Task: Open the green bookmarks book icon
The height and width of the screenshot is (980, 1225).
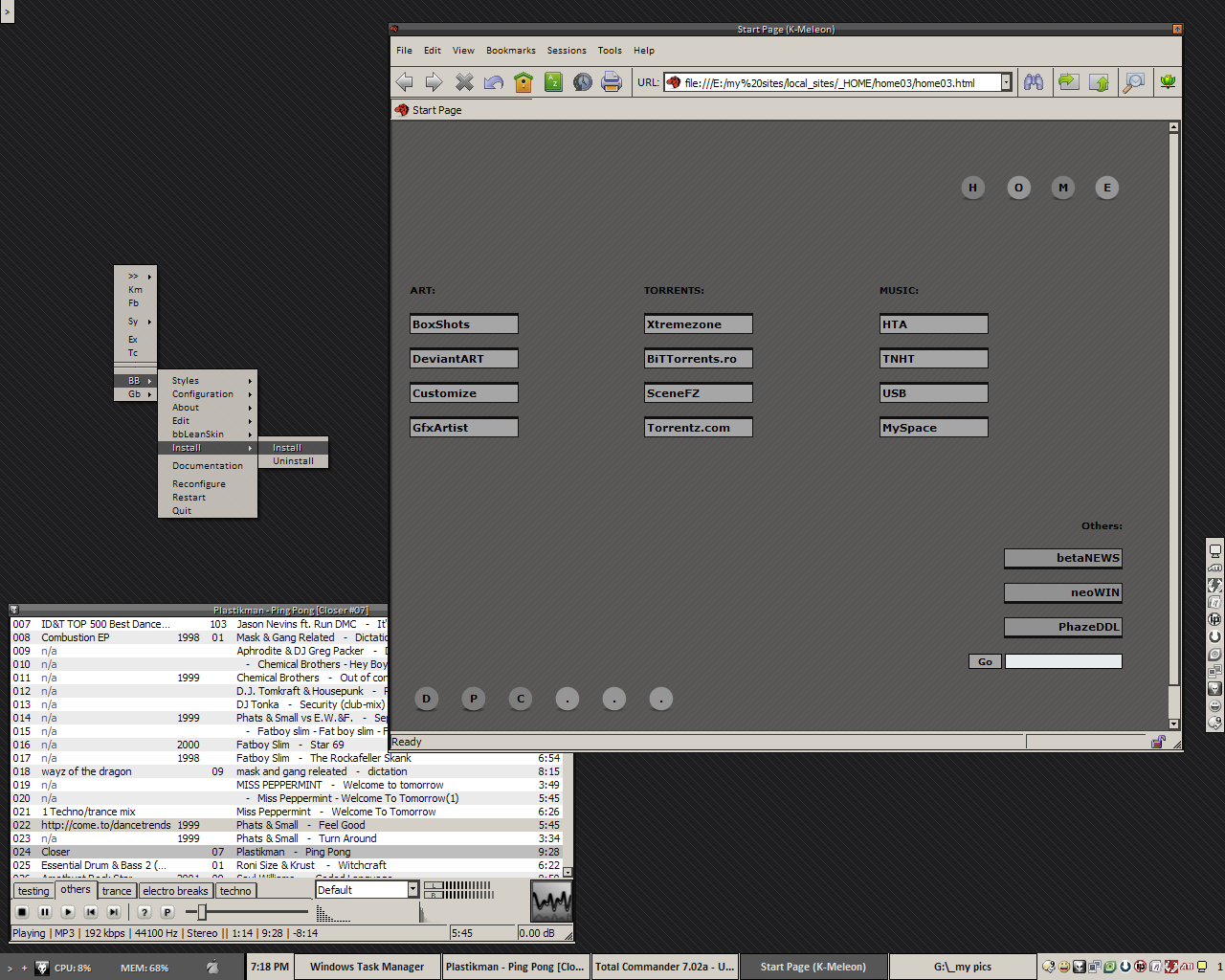Action: tap(553, 82)
